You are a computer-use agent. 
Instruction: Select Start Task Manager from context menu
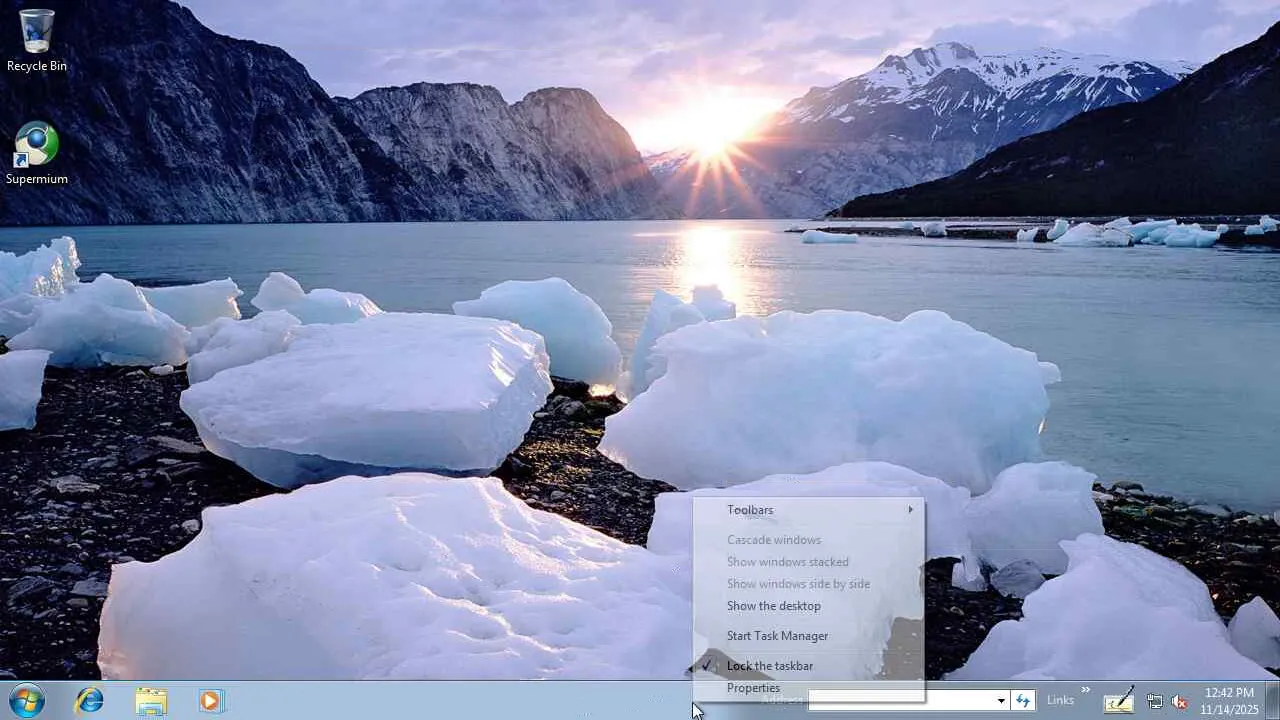[808, 636]
